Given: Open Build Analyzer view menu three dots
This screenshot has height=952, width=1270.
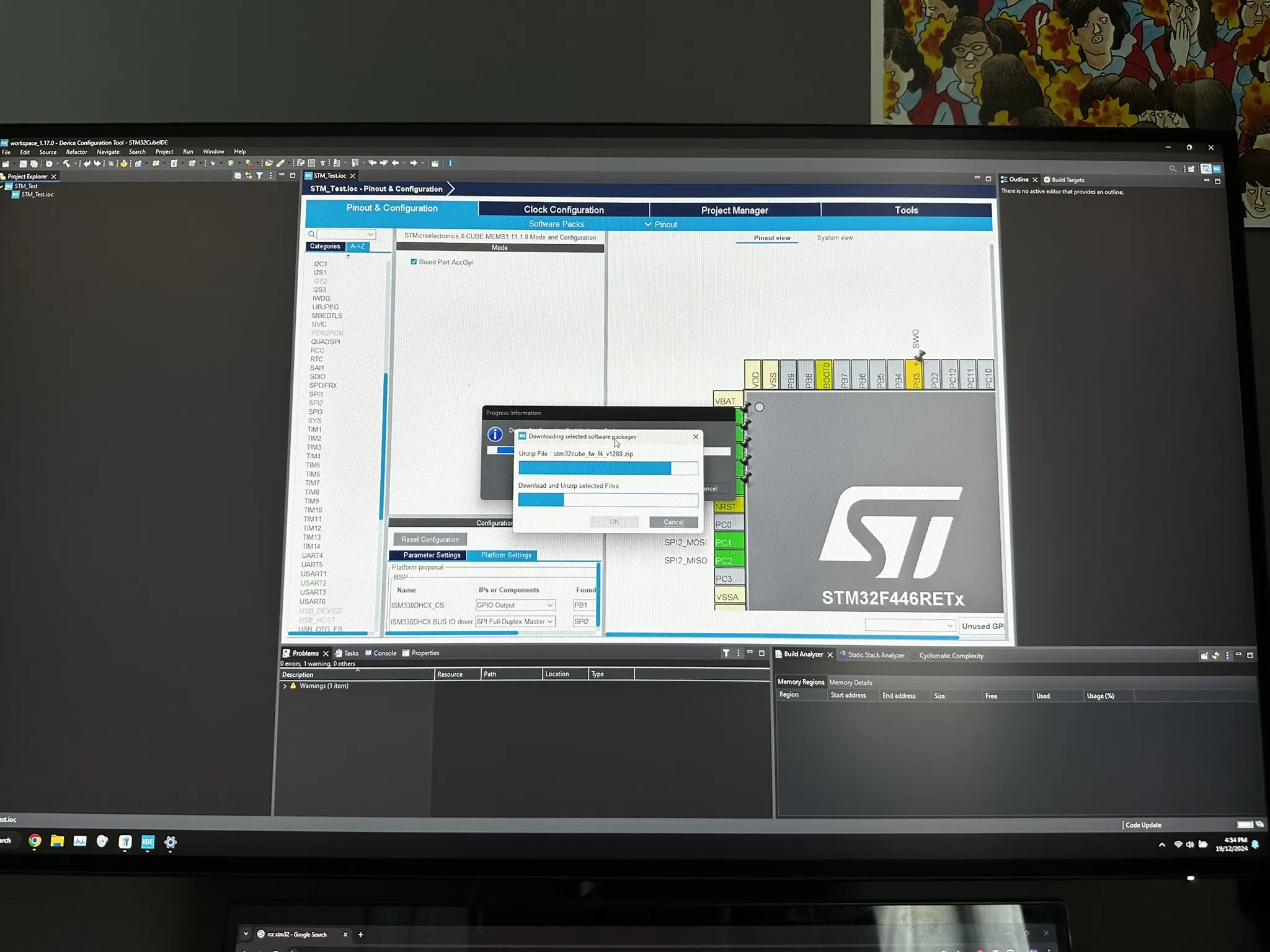Looking at the screenshot, I should click(1227, 655).
